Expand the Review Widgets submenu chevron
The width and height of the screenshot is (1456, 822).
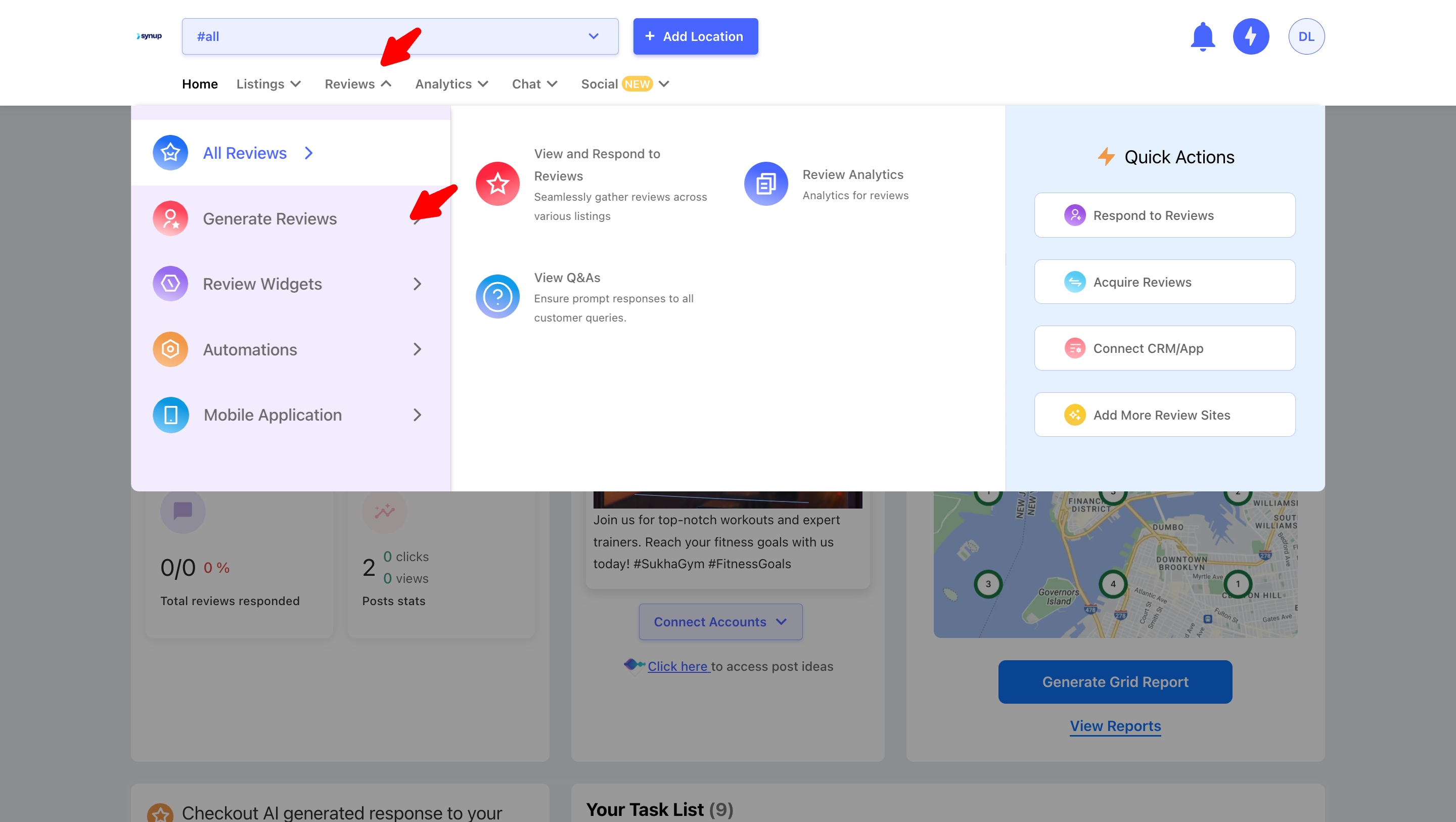click(x=417, y=284)
